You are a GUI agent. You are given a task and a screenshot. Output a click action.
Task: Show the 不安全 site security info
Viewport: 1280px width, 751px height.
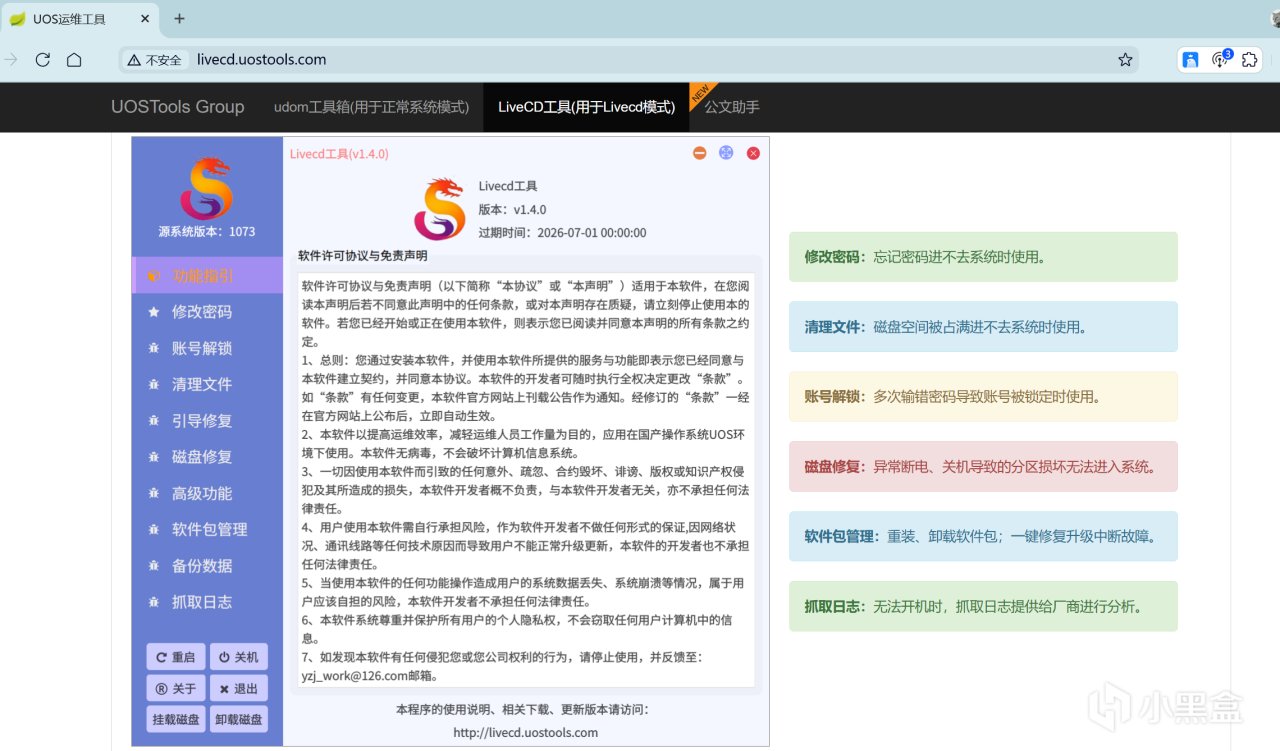(x=155, y=60)
